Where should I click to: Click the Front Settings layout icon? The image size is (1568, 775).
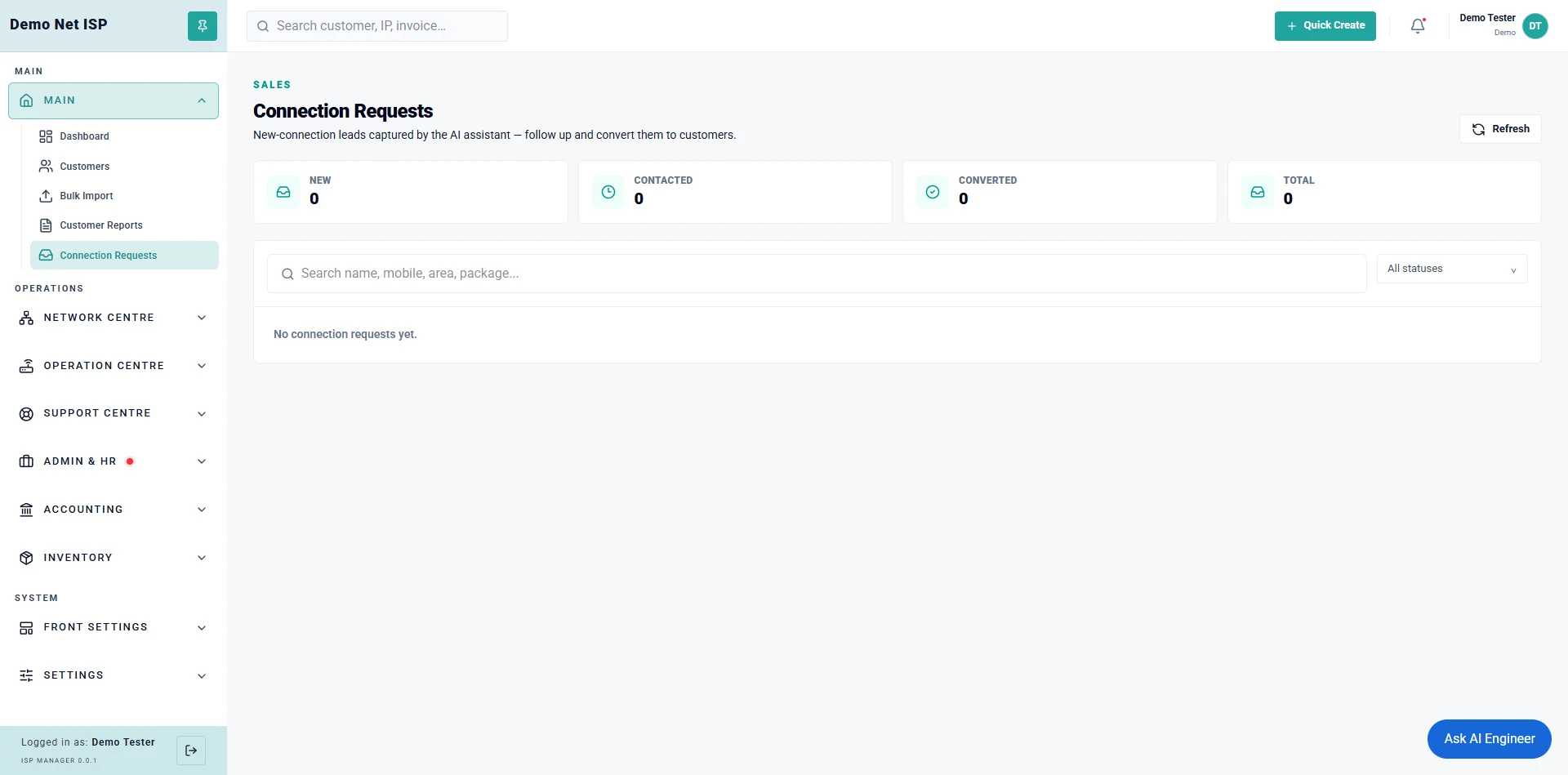point(26,627)
